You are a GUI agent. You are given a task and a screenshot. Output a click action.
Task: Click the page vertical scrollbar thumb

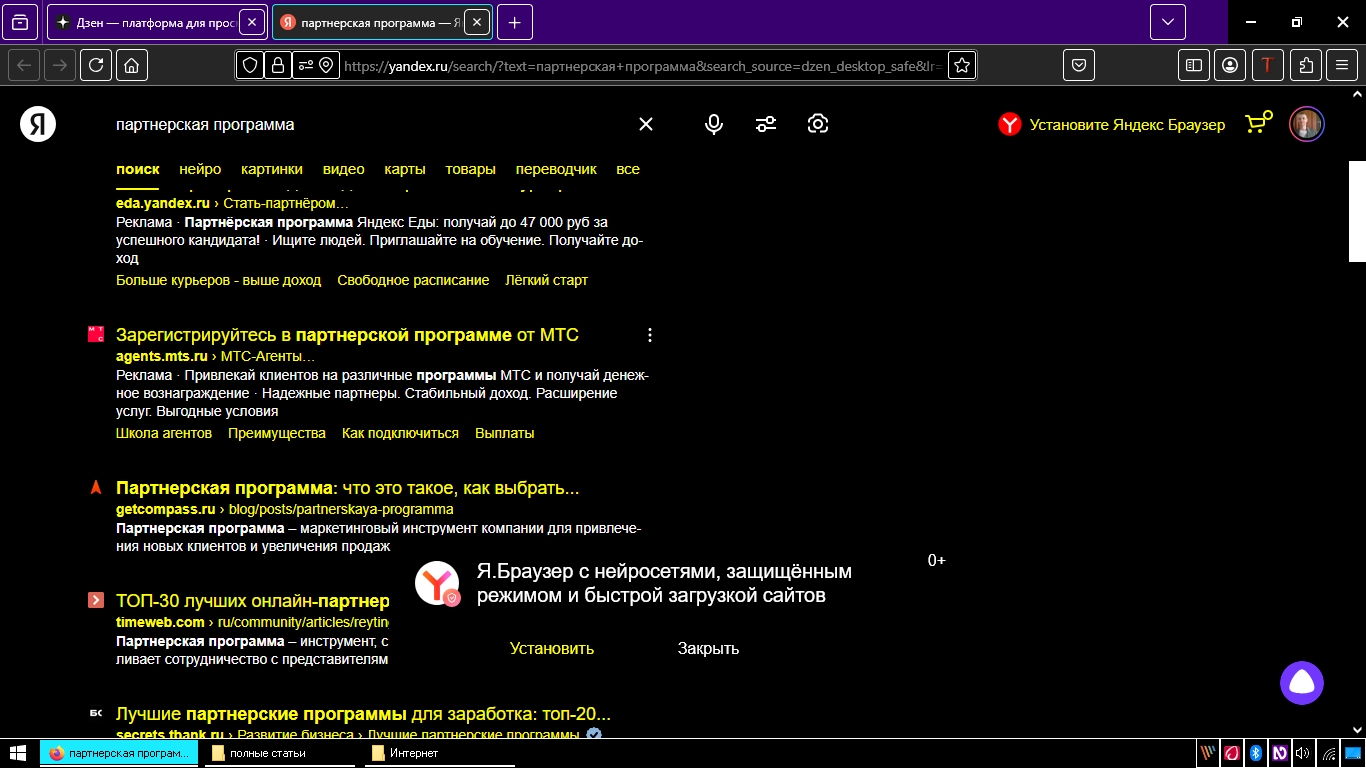[1357, 211]
